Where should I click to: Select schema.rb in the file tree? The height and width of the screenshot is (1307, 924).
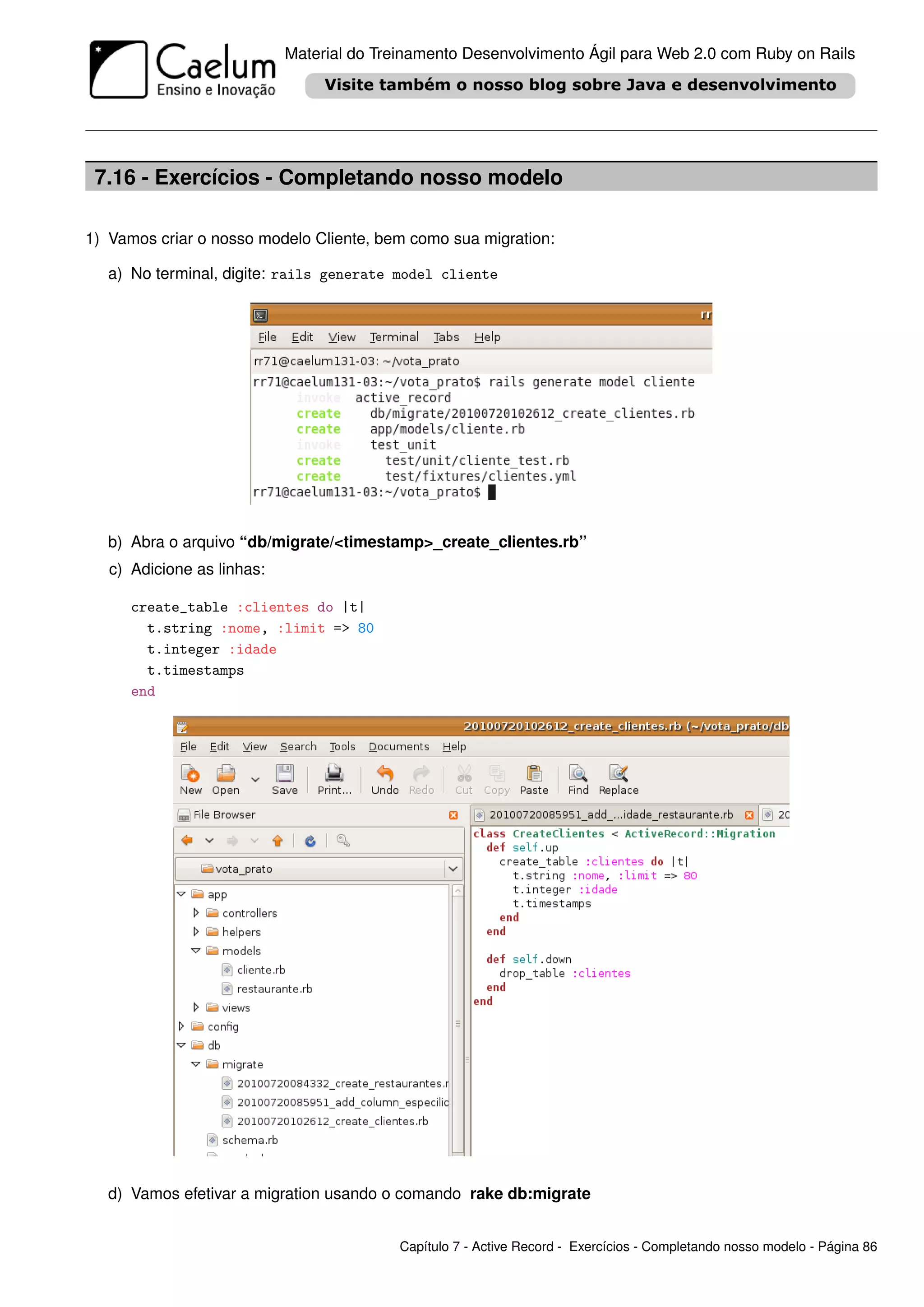click(x=250, y=1140)
